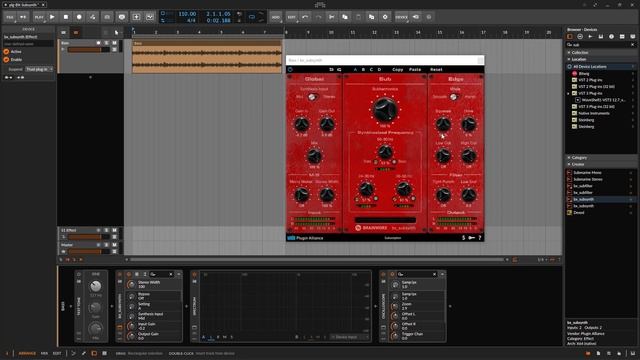Image resolution: width=640 pixels, height=360 pixels.
Task: Select plugin settings bank D
Action: coord(379,69)
